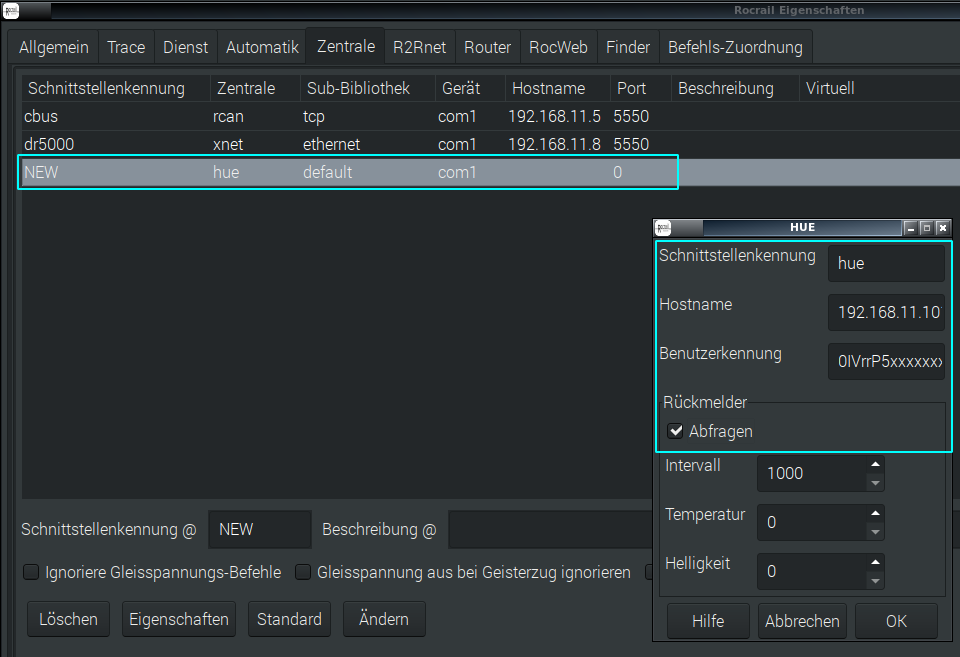Go to the RocWeb tab
This screenshot has width=960, height=657.
(558, 47)
